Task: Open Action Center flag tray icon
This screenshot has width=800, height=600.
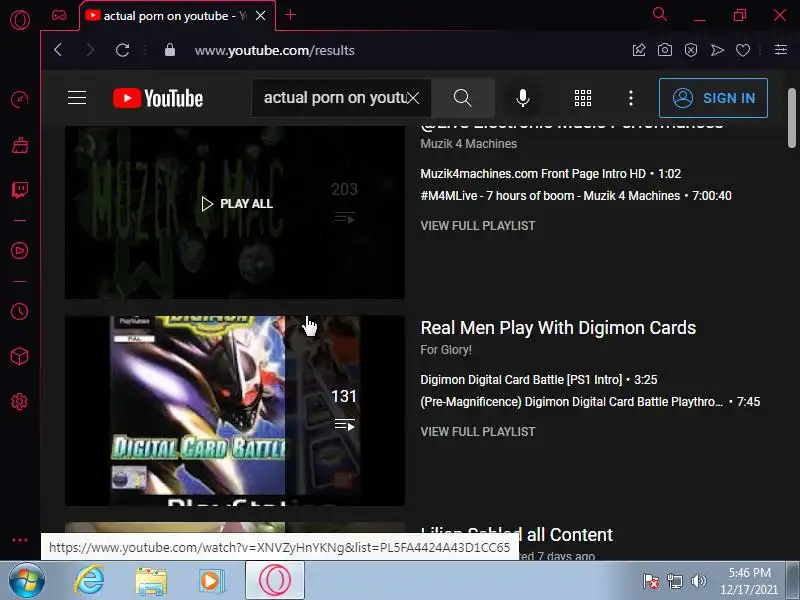Action: [651, 581]
